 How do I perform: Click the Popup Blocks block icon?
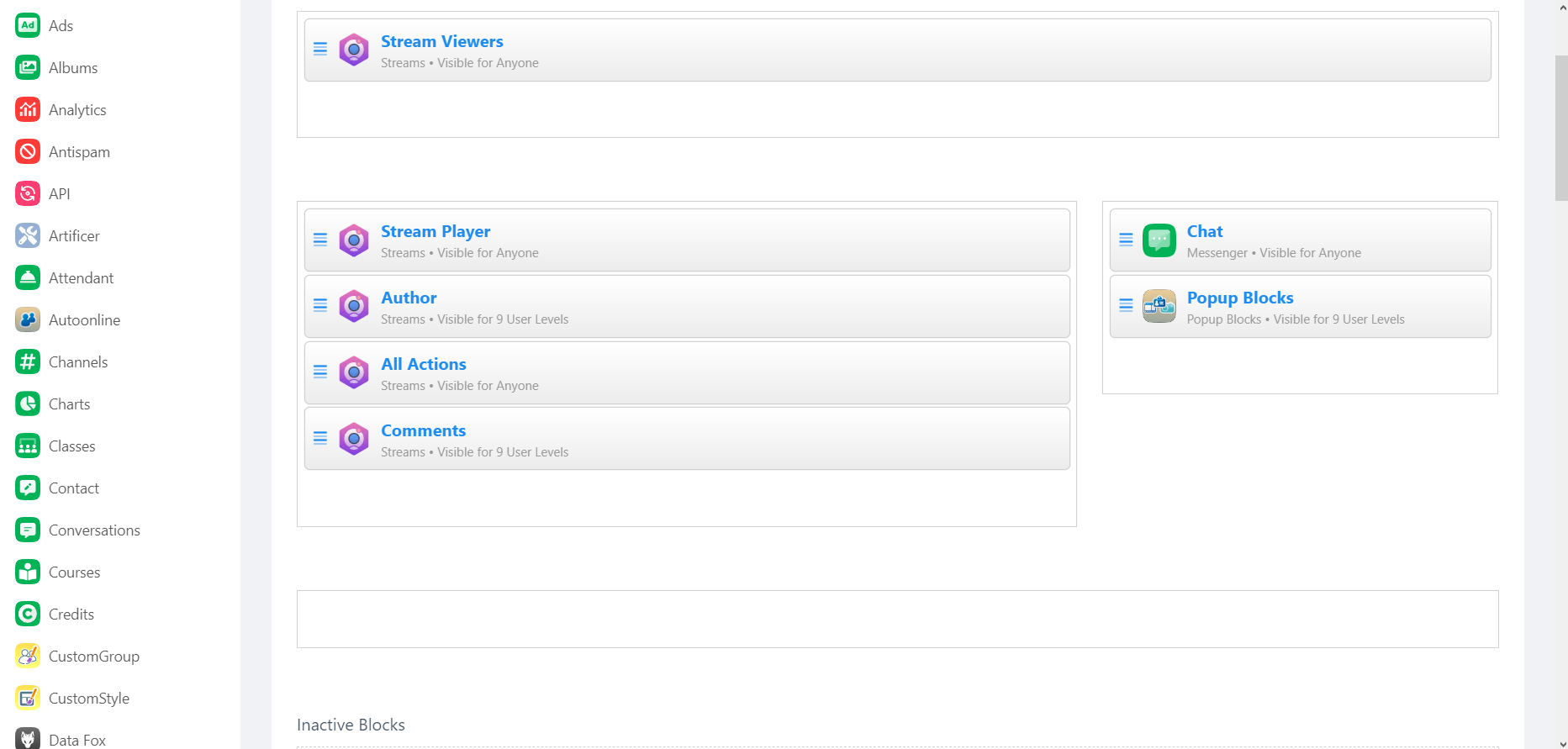[1159, 307]
